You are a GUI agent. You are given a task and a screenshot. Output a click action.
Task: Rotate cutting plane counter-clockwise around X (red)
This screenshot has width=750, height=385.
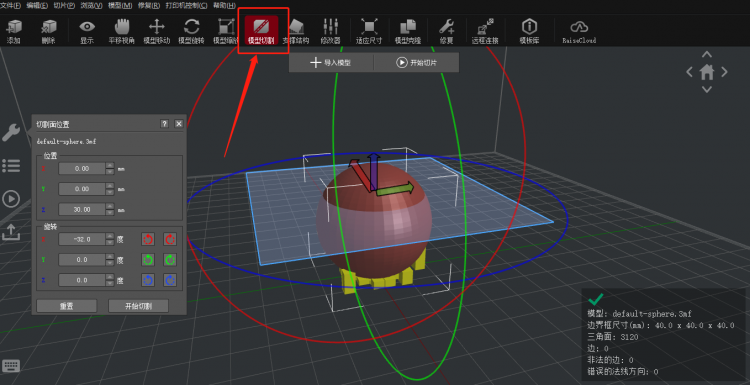pyautogui.click(x=148, y=239)
